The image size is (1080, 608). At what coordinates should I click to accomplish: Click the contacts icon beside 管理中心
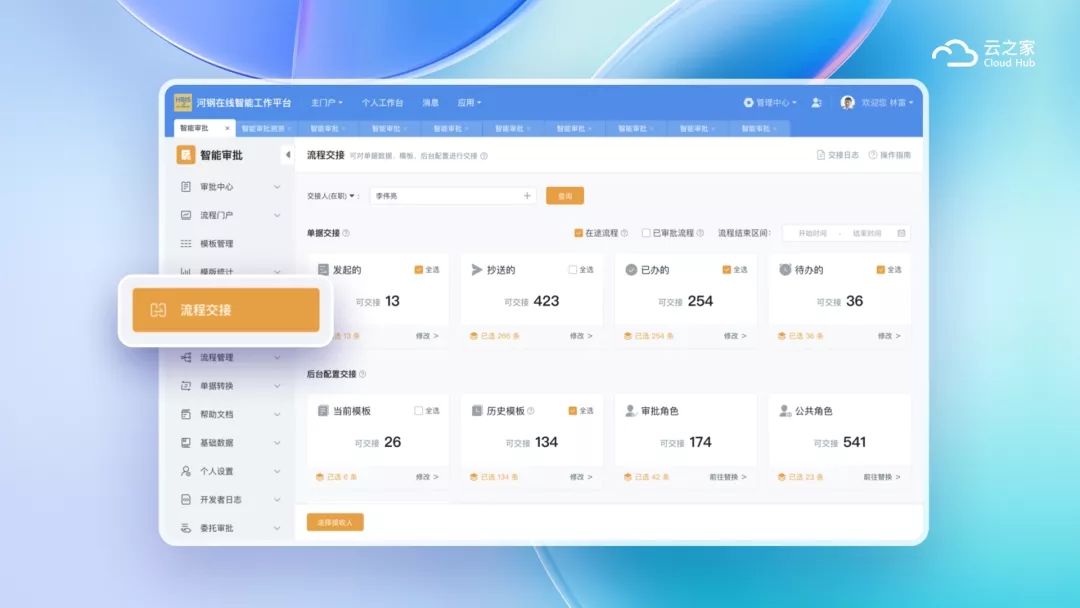pyautogui.click(x=817, y=103)
